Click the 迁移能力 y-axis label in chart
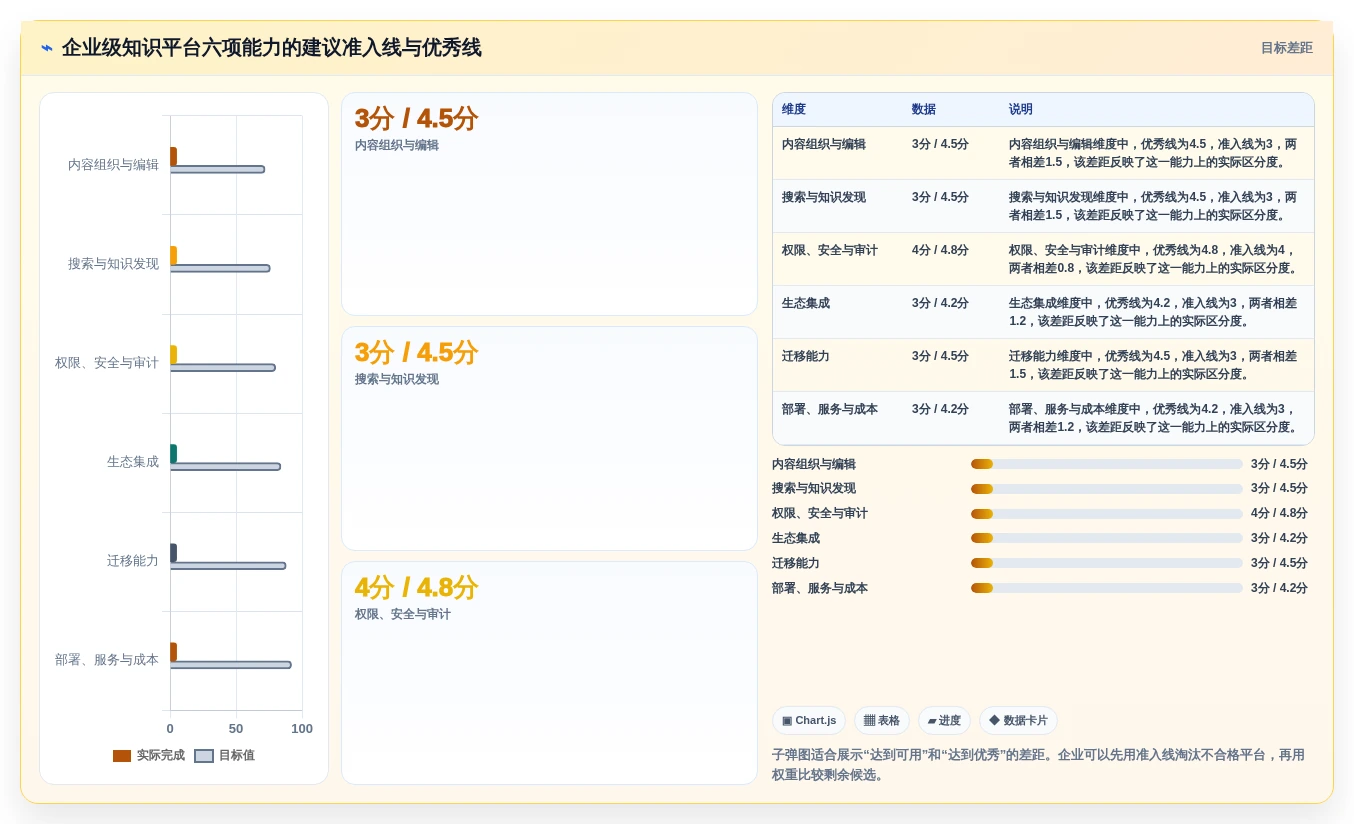The image size is (1354, 824). click(x=133, y=561)
